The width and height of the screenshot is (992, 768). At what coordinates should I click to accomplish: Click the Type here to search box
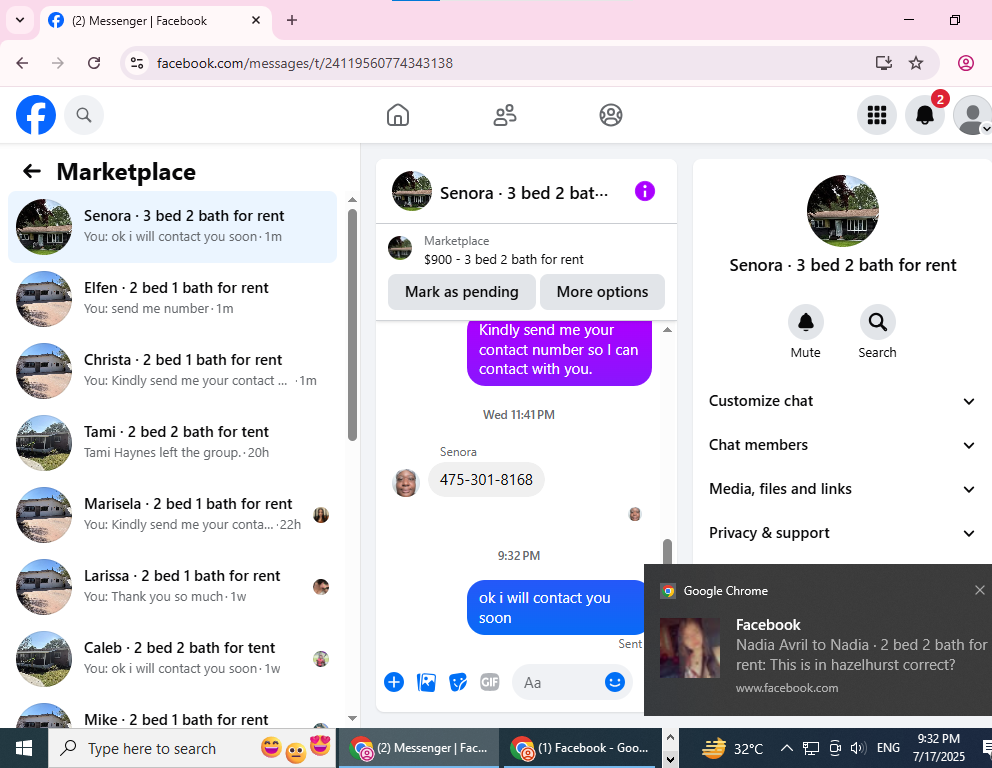coord(193,748)
